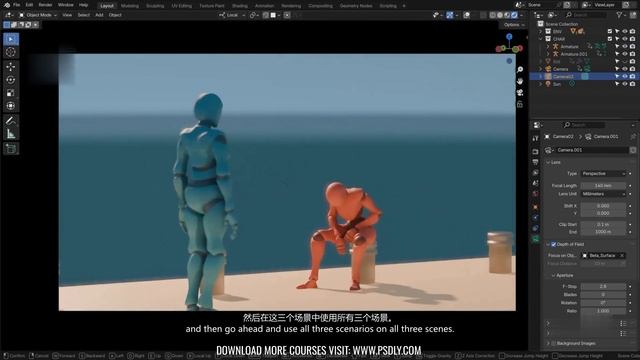Expand the Sun tree item

pyautogui.click(x=541, y=84)
